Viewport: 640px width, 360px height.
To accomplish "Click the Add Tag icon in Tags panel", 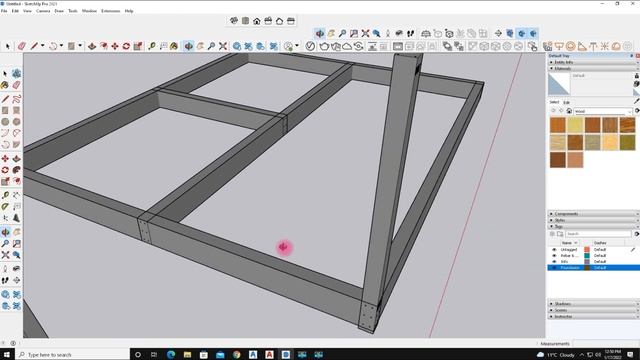I will 552,234.
